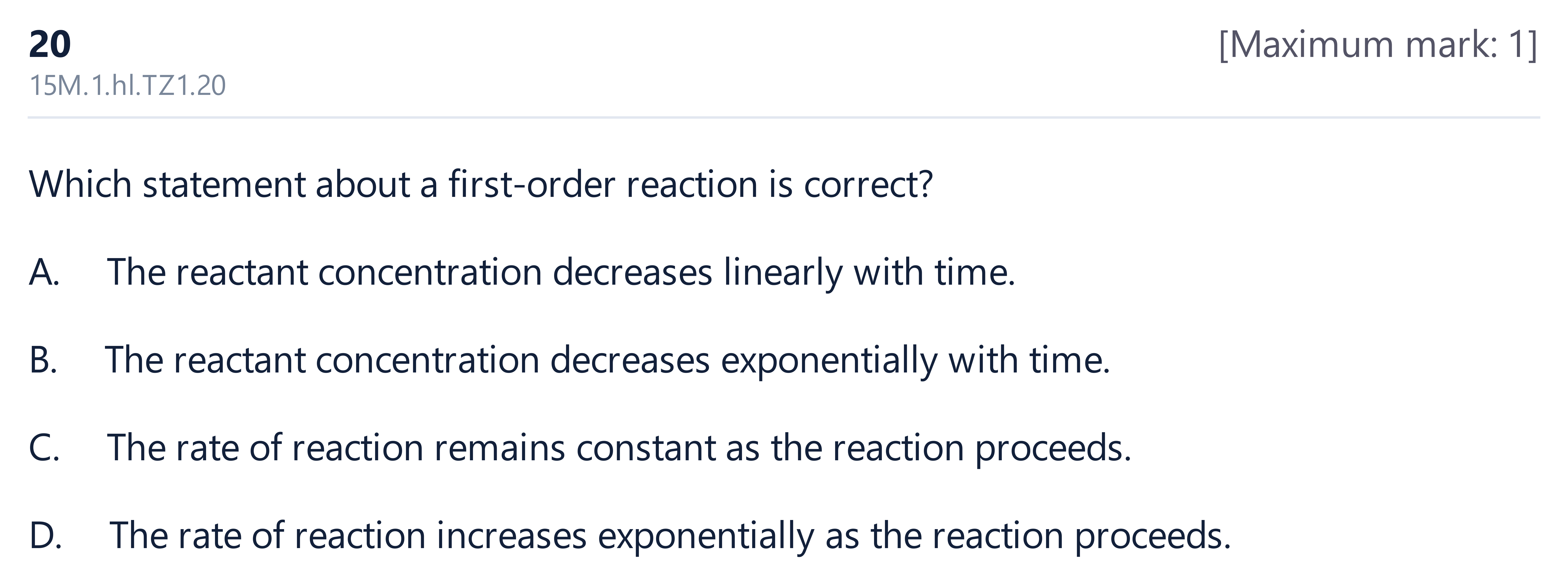The height and width of the screenshot is (582, 1568).
Task: Click the horizontal divider under the header
Action: tap(784, 117)
